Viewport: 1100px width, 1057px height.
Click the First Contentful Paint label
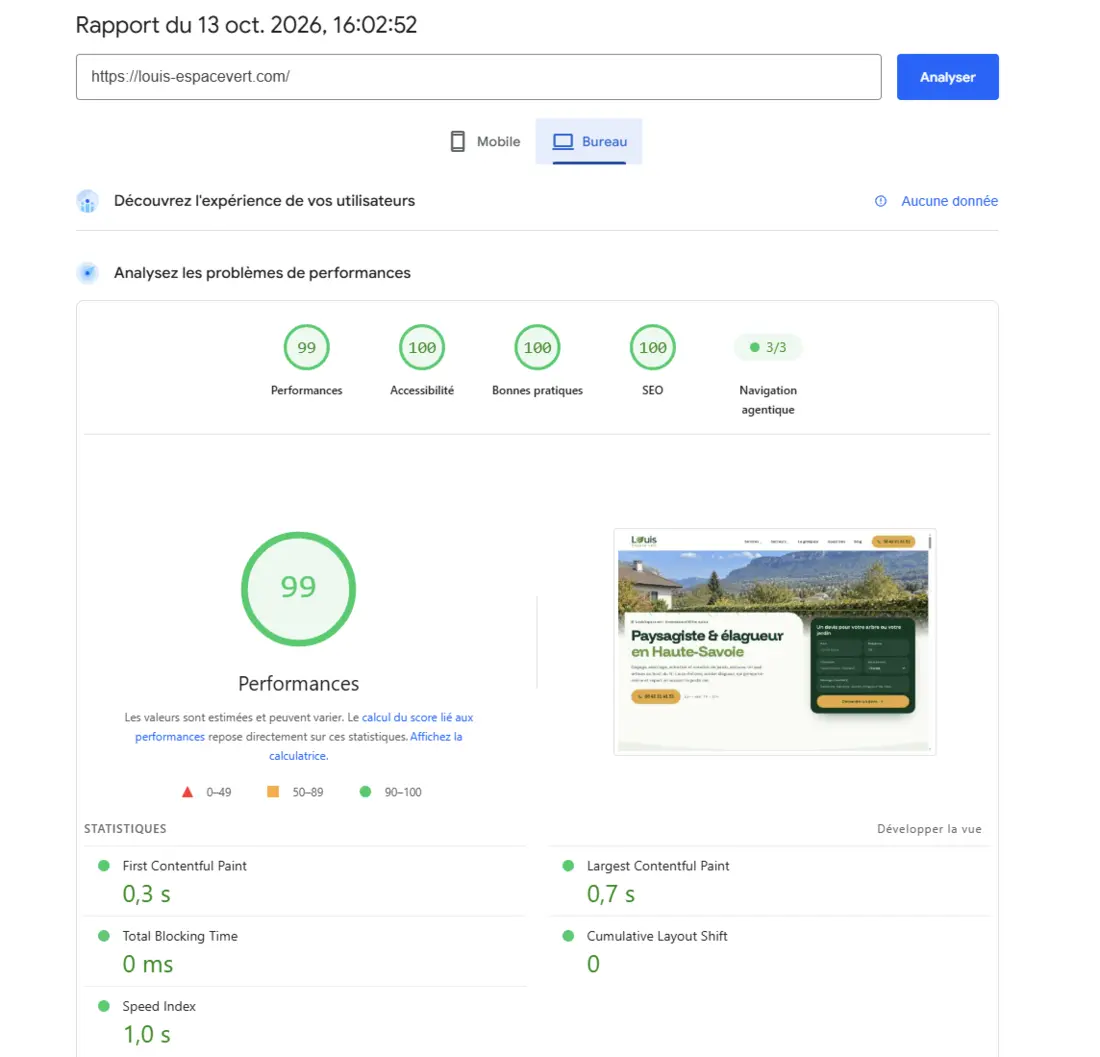[185, 866]
